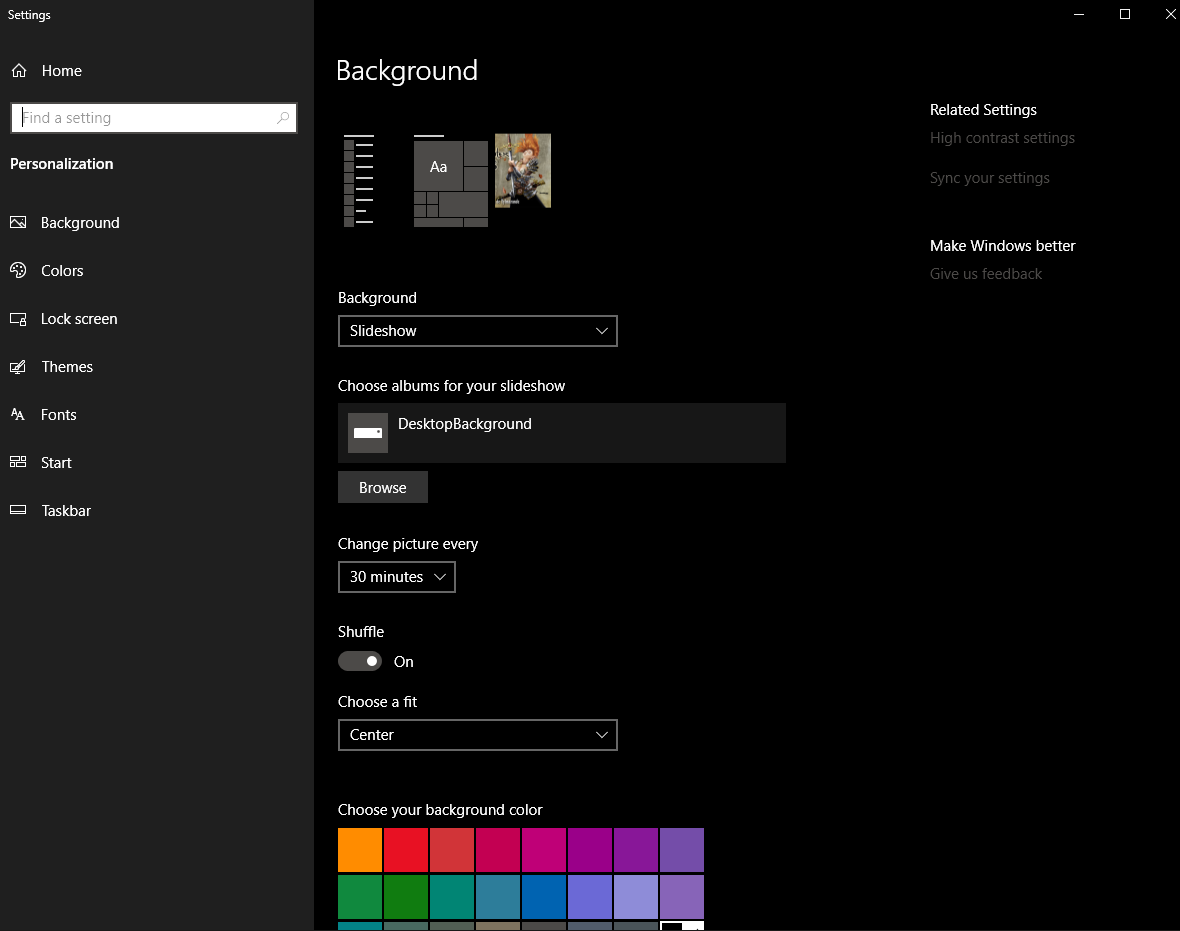Screen dimensions: 1180x931
Task: Pick the bright red color swatch
Action: coord(406,850)
